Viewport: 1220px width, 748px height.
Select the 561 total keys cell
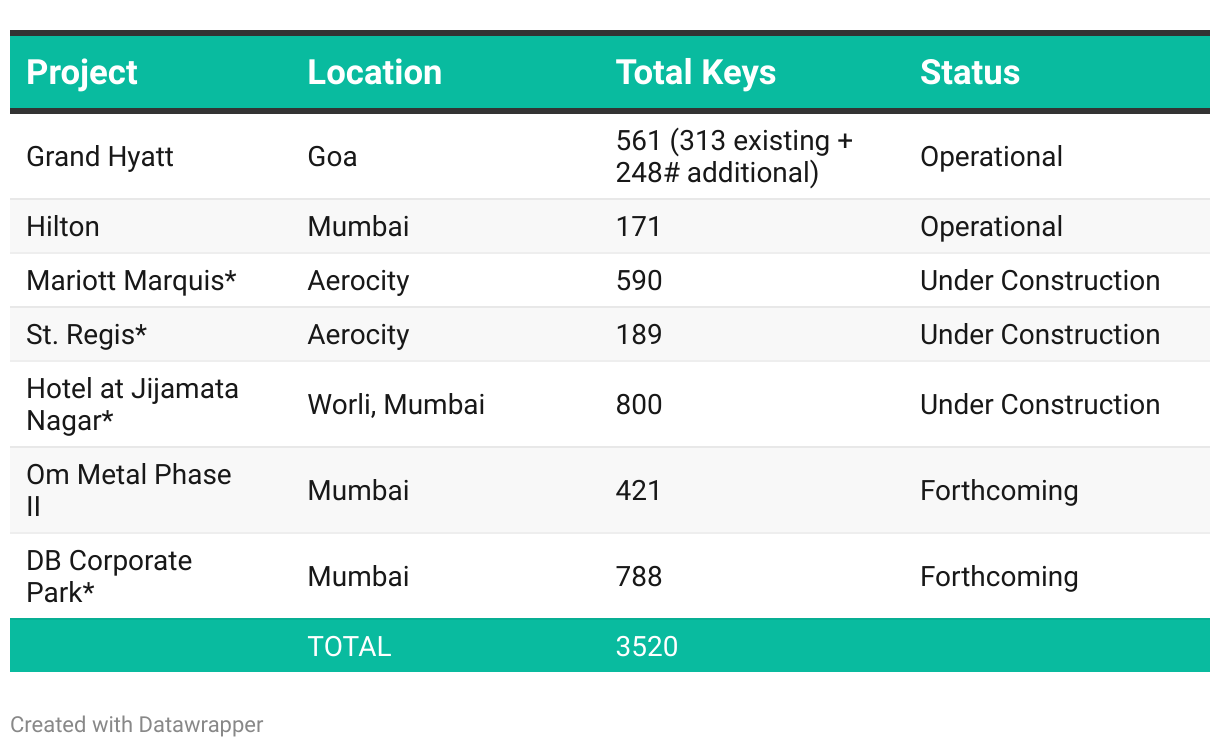(x=734, y=157)
